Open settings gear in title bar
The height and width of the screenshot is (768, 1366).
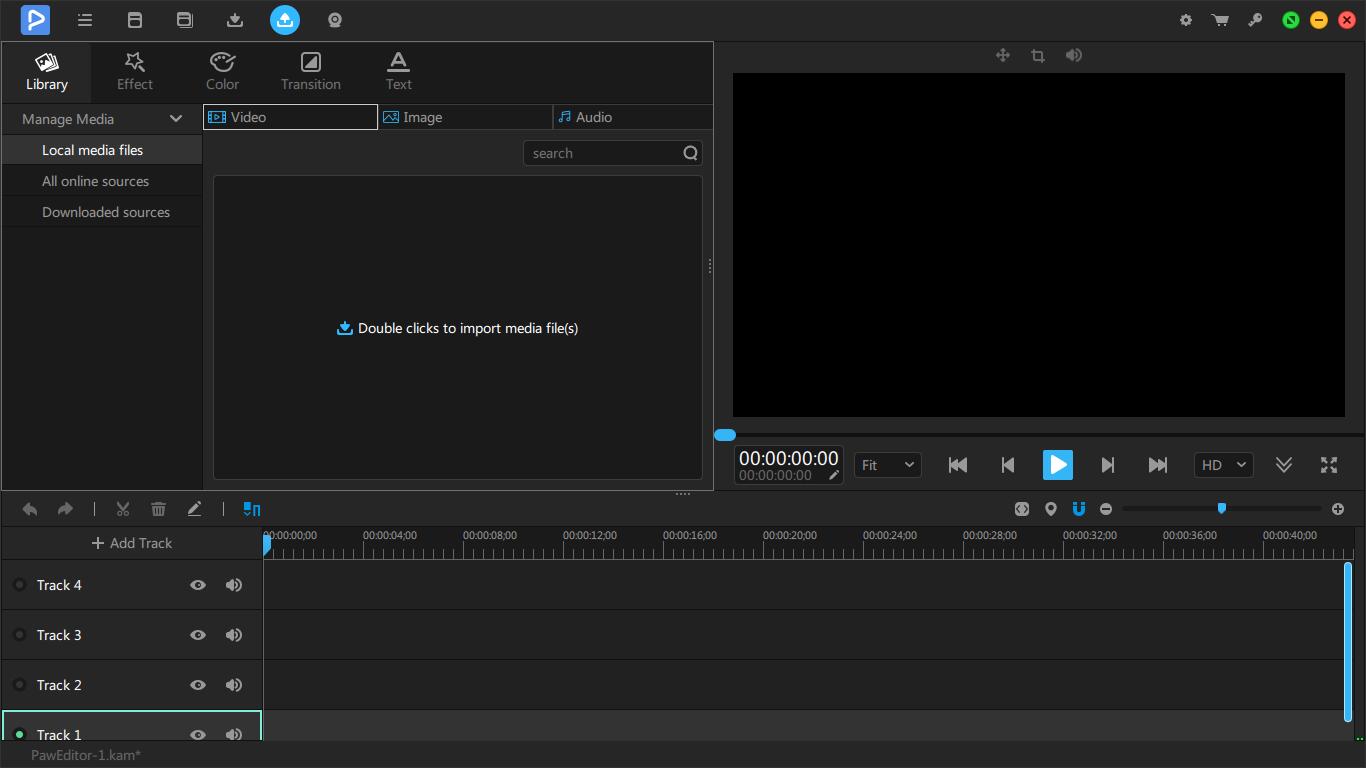pos(1185,20)
